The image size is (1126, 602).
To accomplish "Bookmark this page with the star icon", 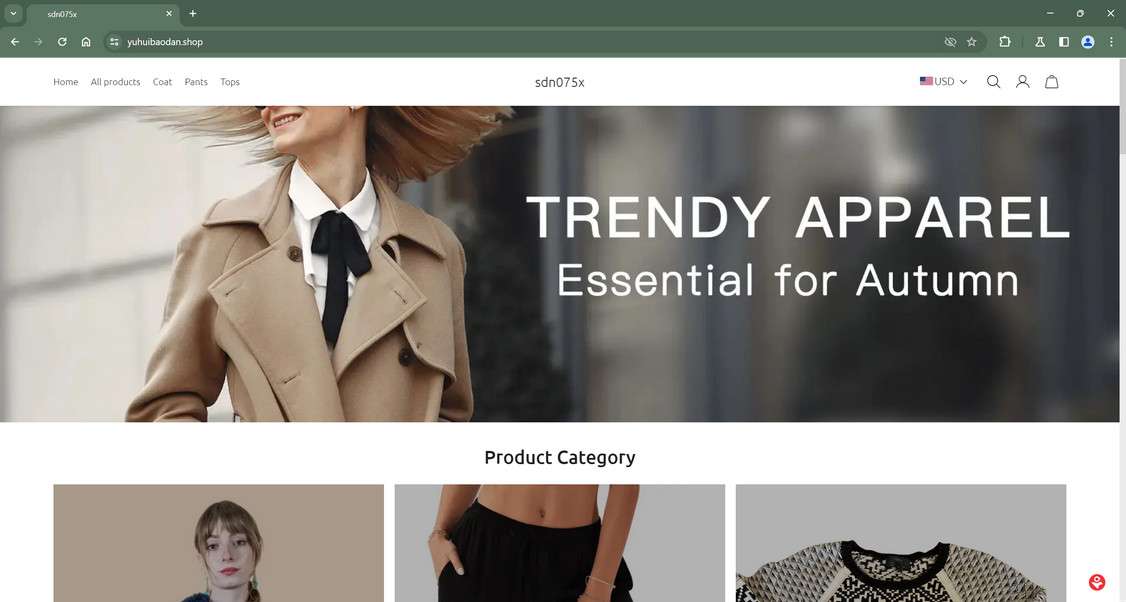I will (x=972, y=42).
